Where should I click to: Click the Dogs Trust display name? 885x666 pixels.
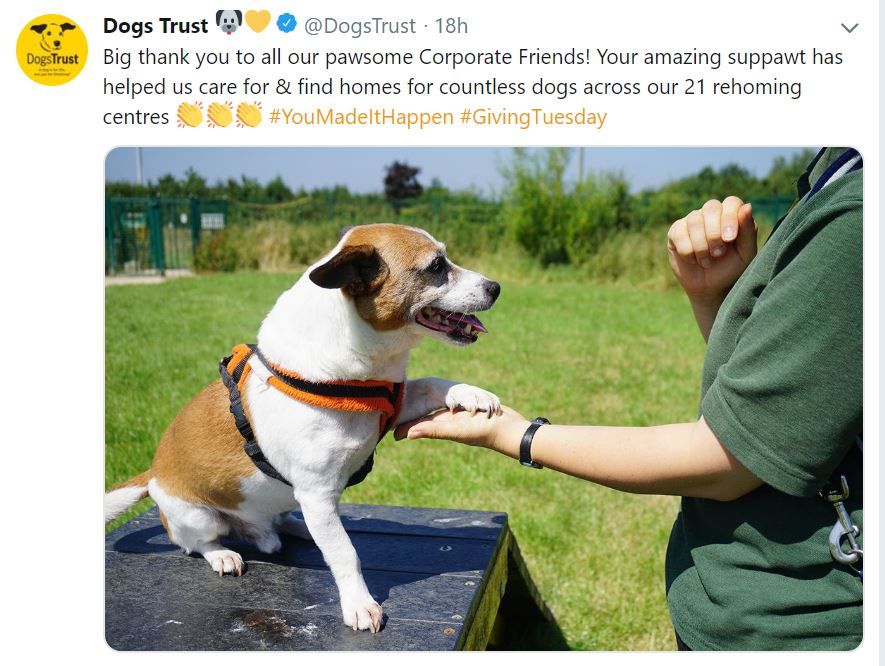156,26
